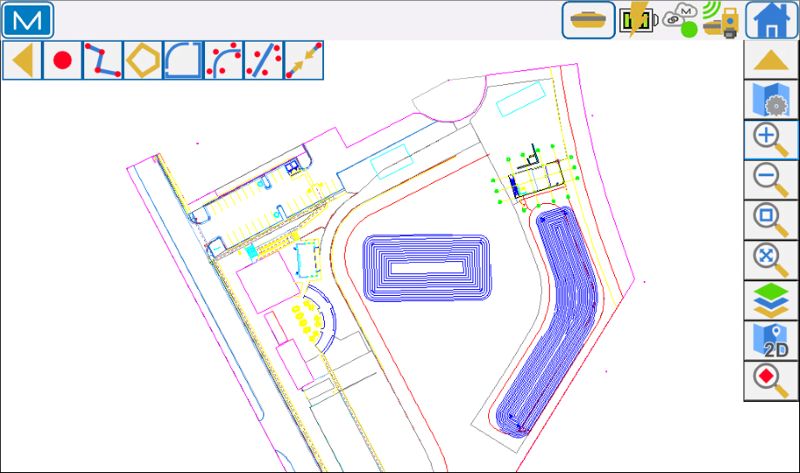Toggle the 2D map view

[x=771, y=341]
